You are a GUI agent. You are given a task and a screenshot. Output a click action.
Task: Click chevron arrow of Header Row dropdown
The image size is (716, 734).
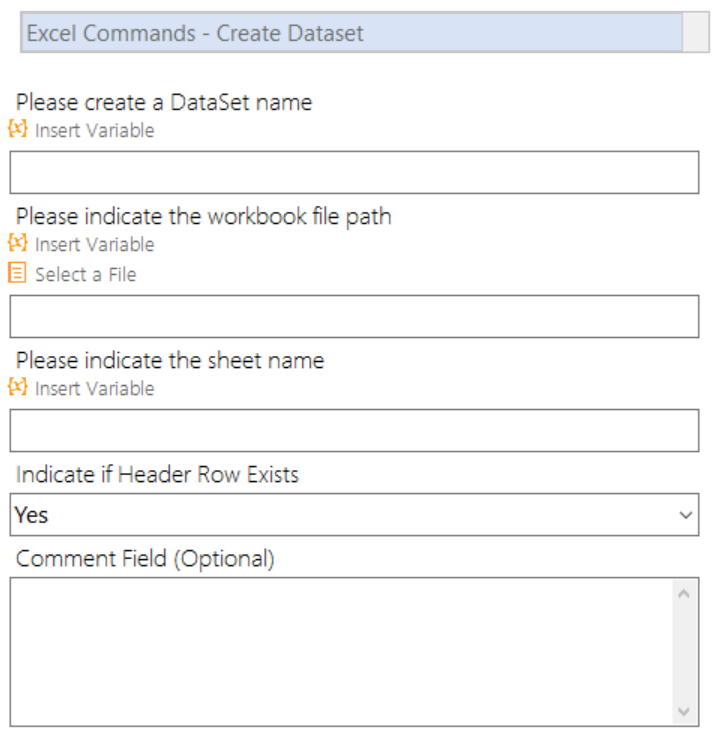(686, 515)
